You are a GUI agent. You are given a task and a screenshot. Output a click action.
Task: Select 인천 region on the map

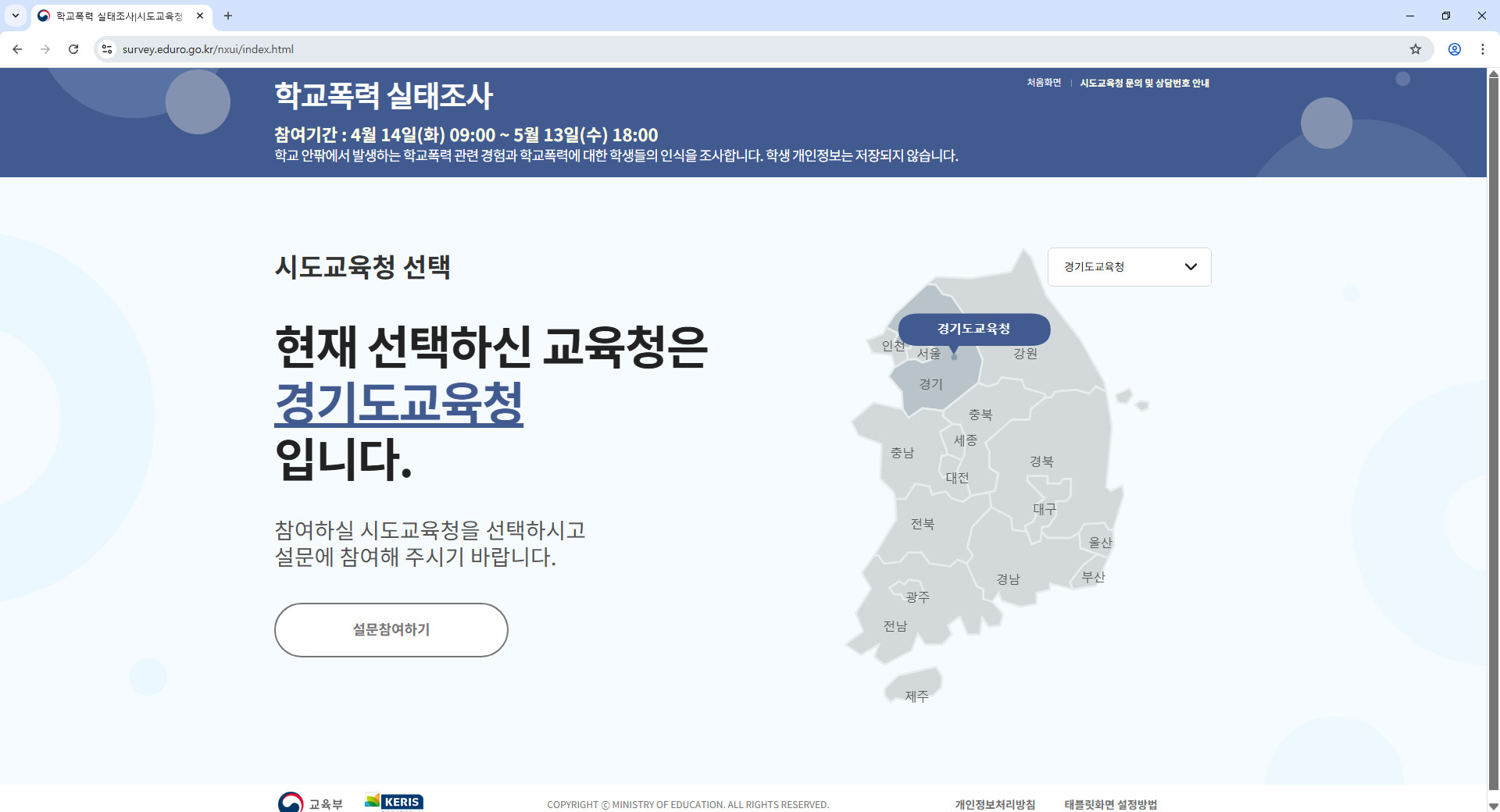tap(893, 346)
